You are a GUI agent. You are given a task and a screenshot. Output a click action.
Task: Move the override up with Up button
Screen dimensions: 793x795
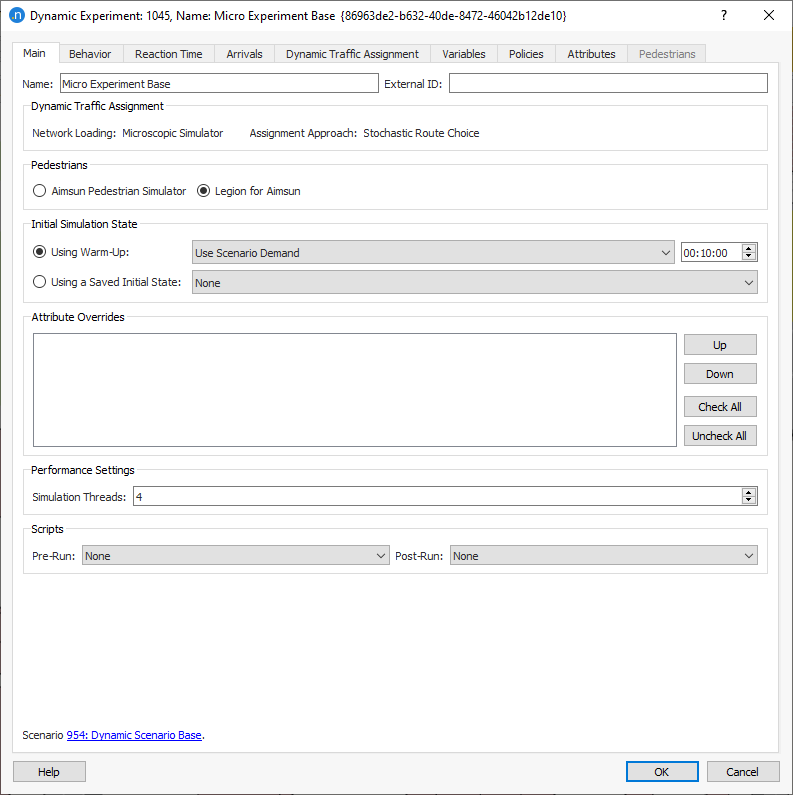(x=720, y=345)
